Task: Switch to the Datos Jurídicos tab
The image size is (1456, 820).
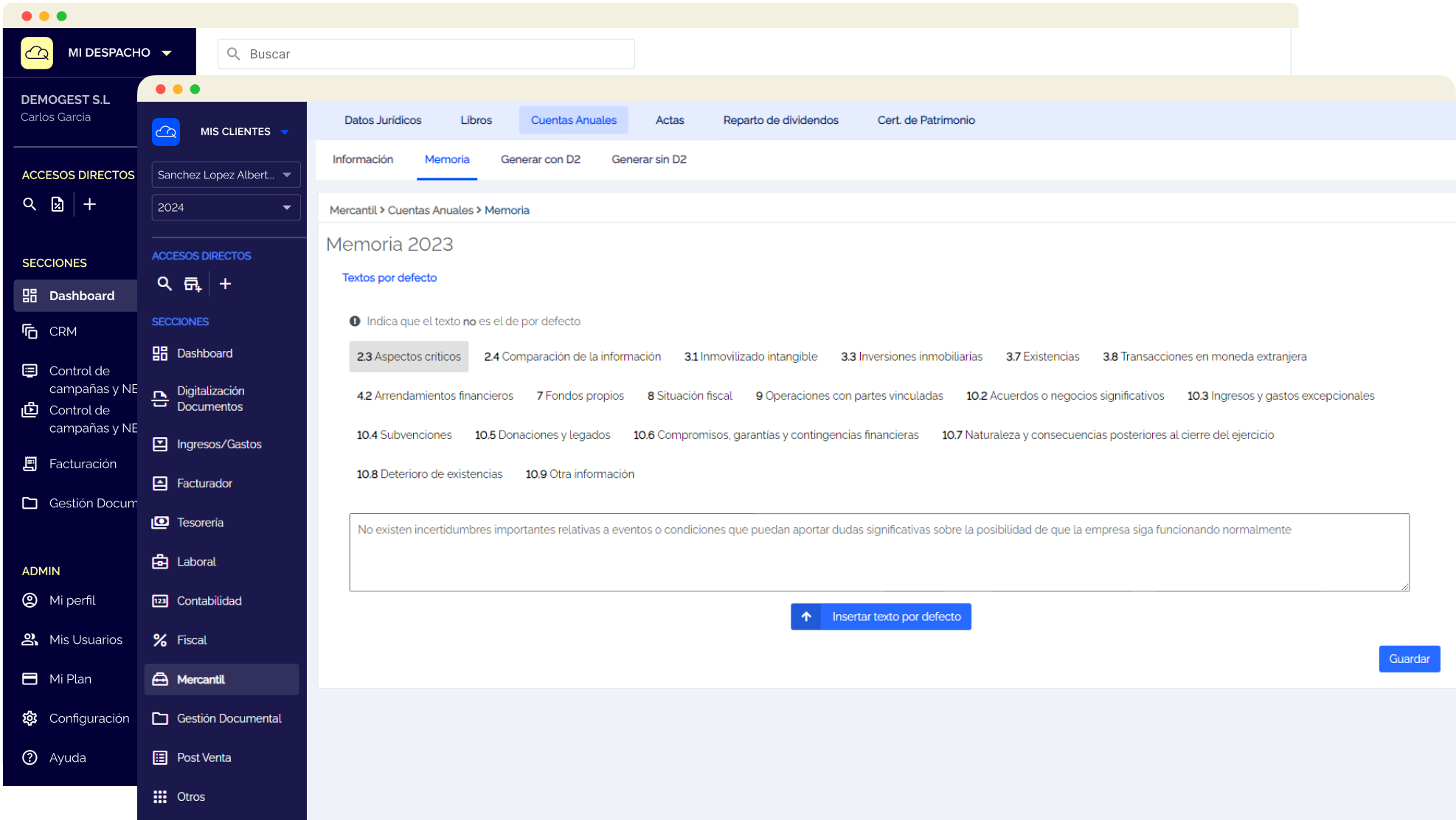Action: [x=383, y=120]
